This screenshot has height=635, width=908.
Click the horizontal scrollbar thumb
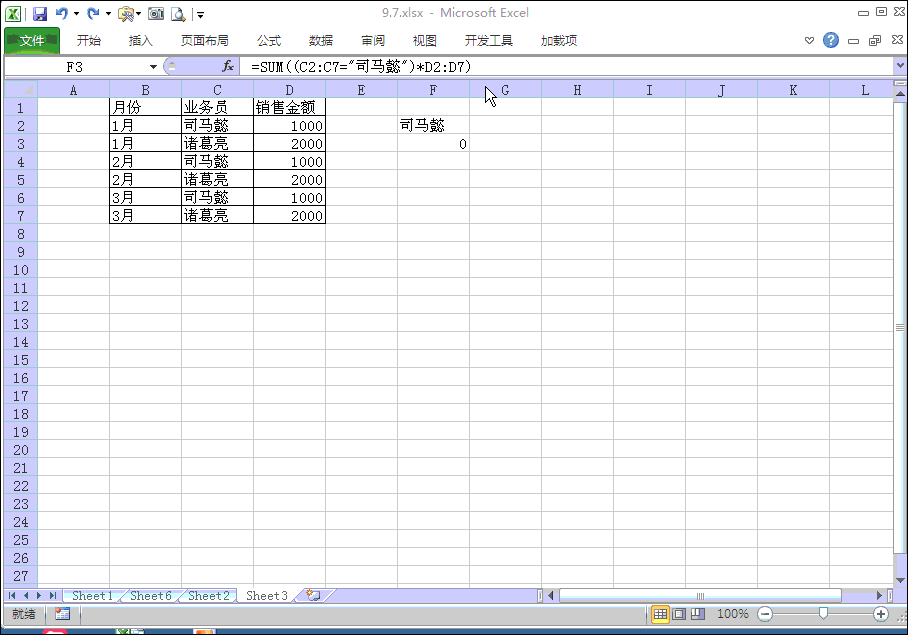pyautogui.click(x=700, y=596)
